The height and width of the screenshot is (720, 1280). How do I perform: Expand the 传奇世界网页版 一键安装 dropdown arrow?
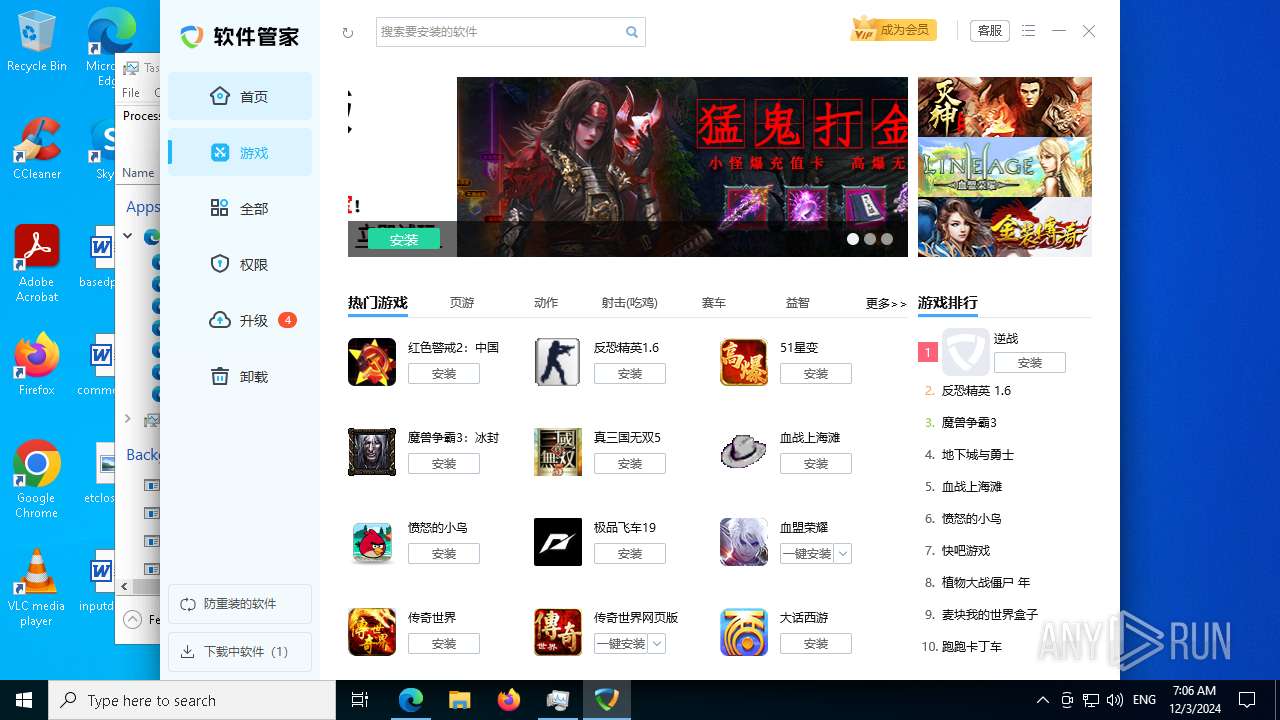(x=657, y=643)
